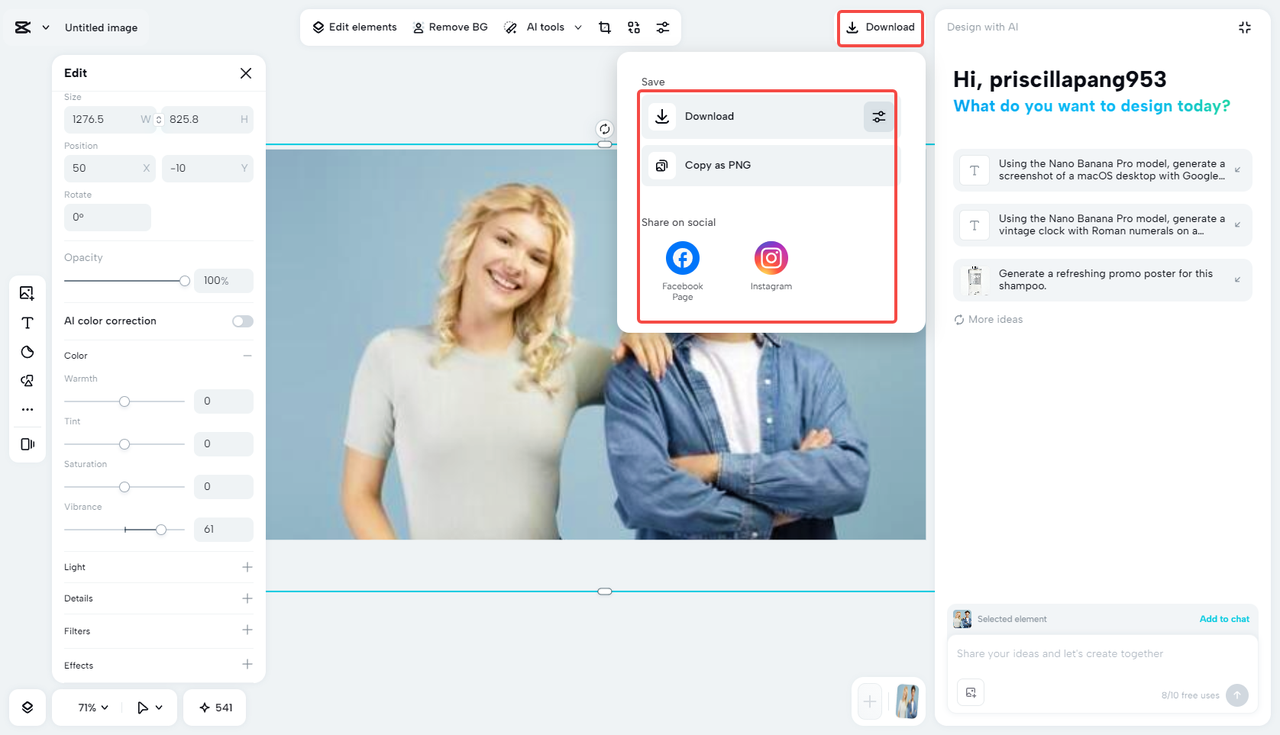Adjust the Opacity slider handle
Screen dimensions: 1280x735
point(184,281)
